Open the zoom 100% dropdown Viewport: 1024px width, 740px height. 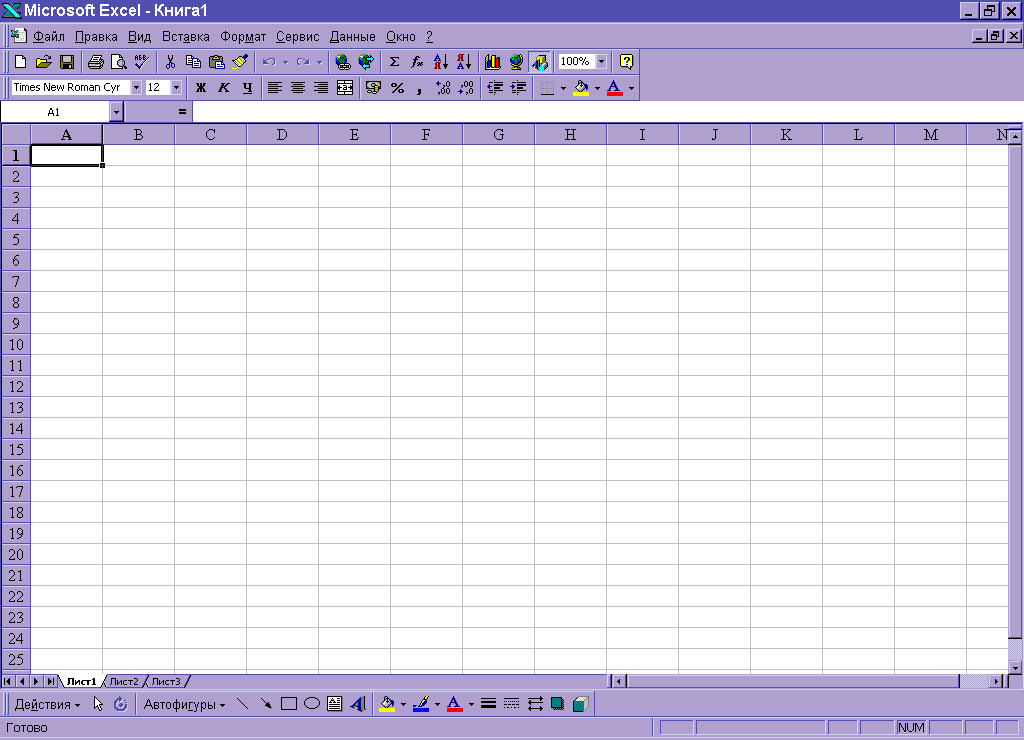click(x=601, y=61)
